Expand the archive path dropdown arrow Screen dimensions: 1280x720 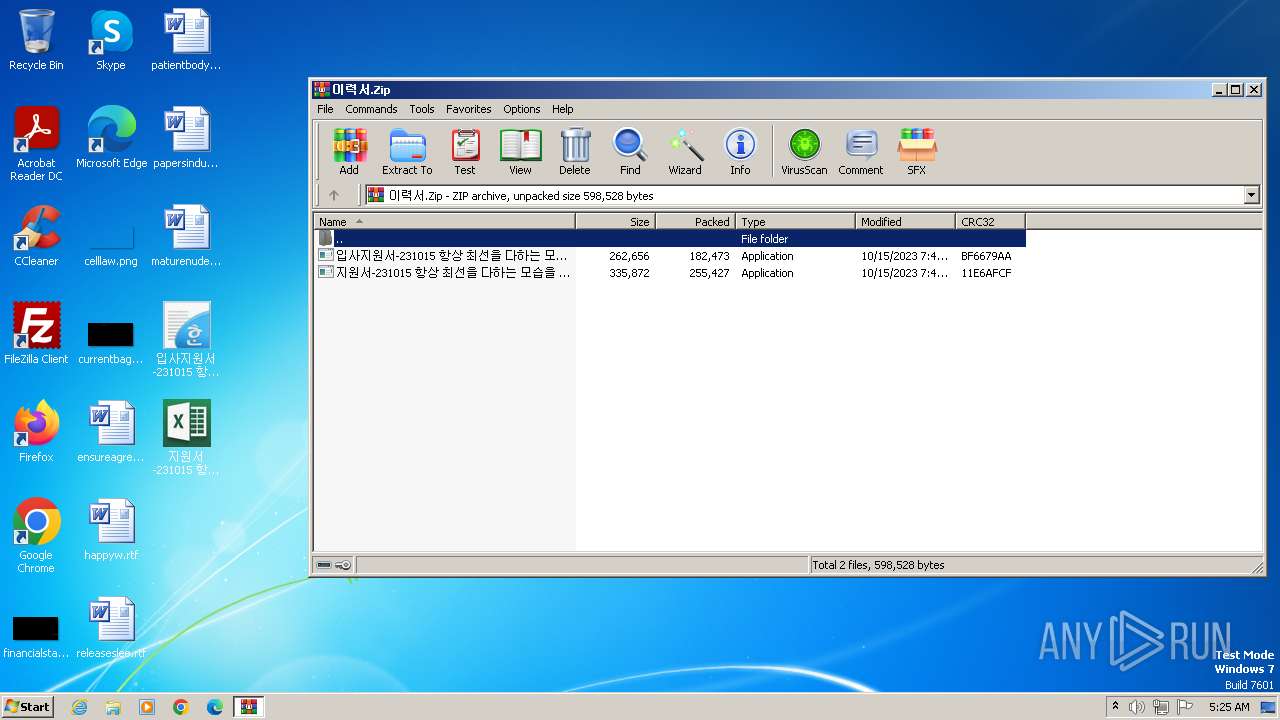pyautogui.click(x=1252, y=196)
